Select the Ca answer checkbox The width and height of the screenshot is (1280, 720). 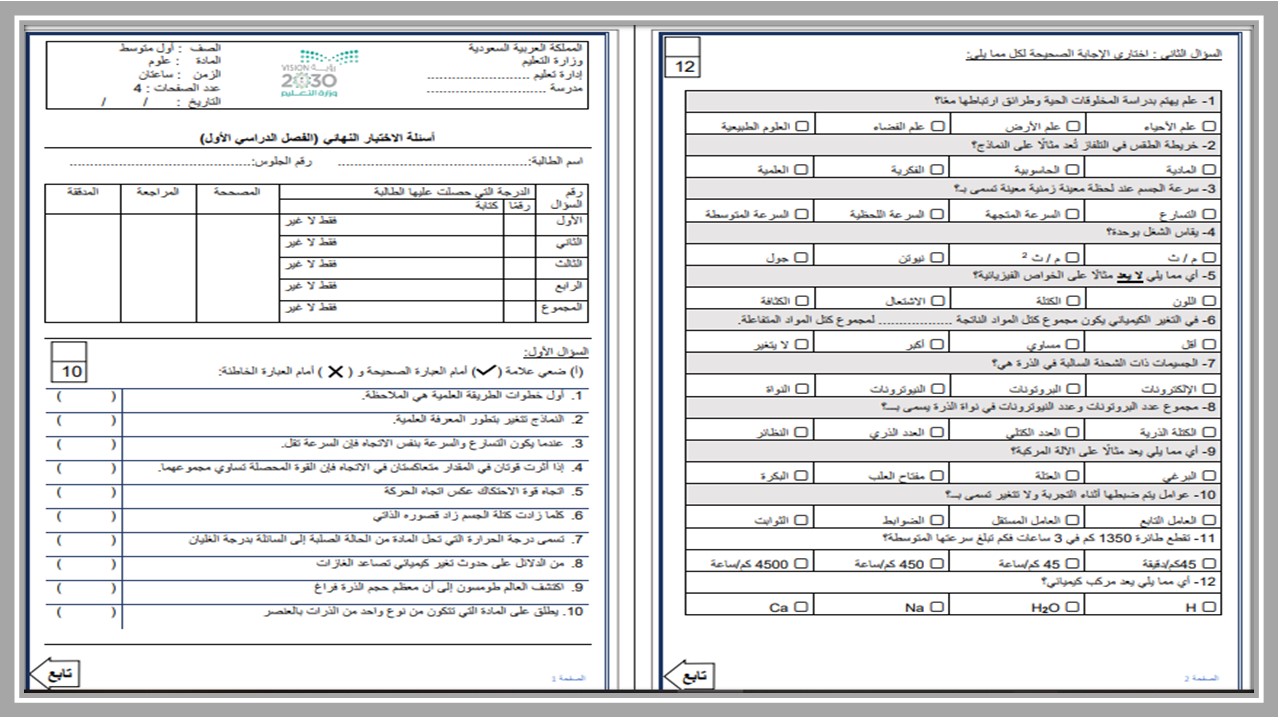coord(802,607)
